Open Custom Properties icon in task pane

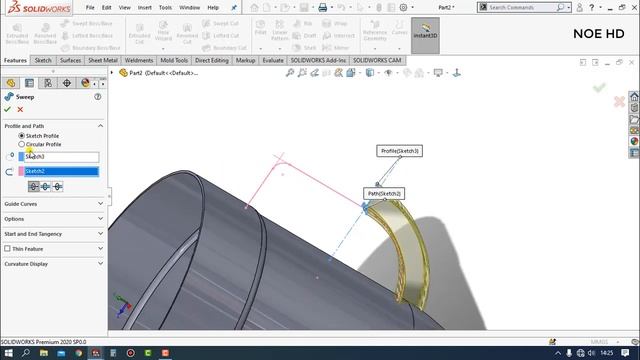pyautogui.click(x=634, y=152)
